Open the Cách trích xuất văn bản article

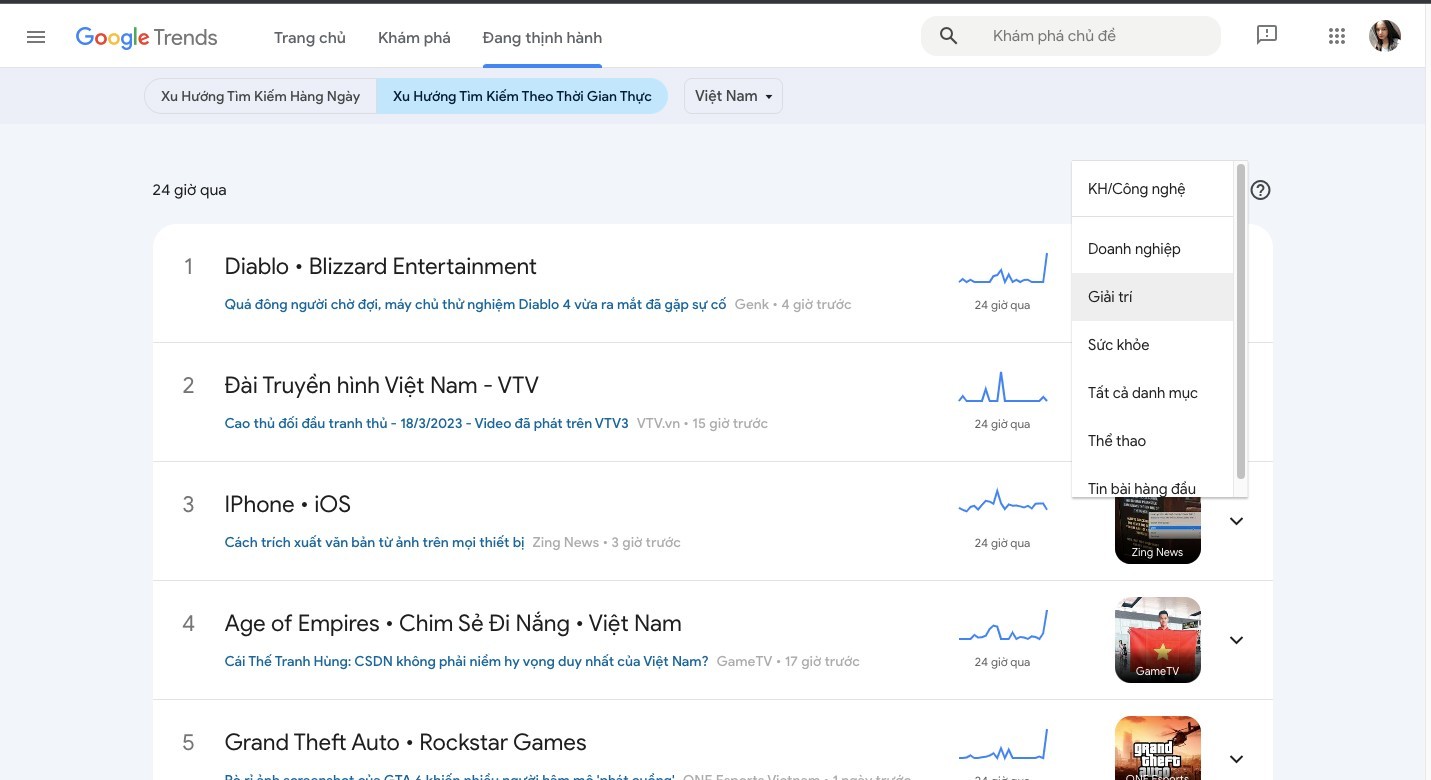[x=374, y=542]
